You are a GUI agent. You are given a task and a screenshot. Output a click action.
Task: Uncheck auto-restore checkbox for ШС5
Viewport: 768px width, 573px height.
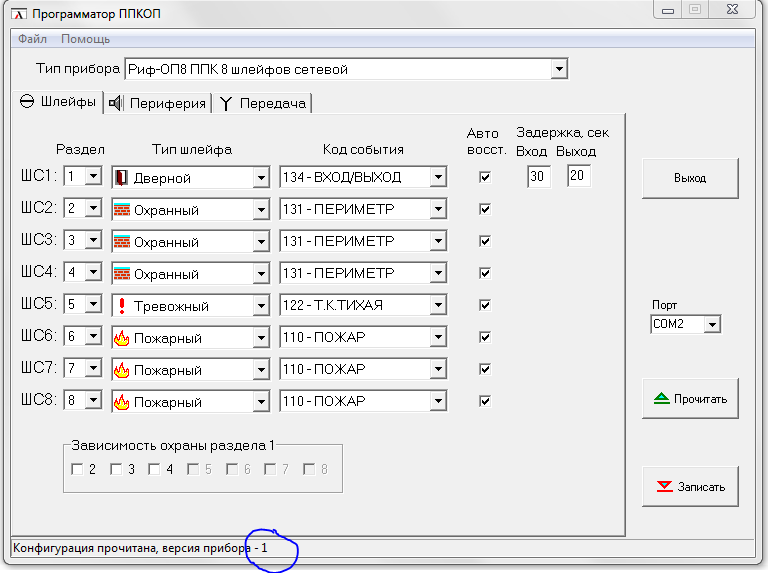[x=485, y=305]
